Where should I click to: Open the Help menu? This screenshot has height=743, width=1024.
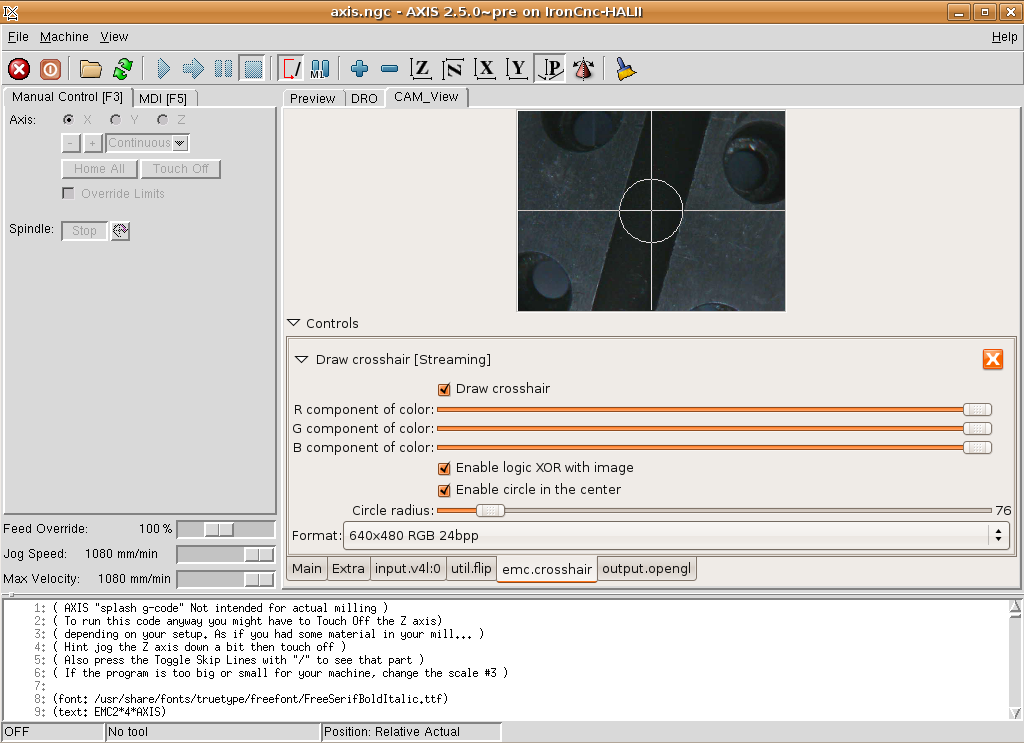pyautogui.click(x=1004, y=37)
